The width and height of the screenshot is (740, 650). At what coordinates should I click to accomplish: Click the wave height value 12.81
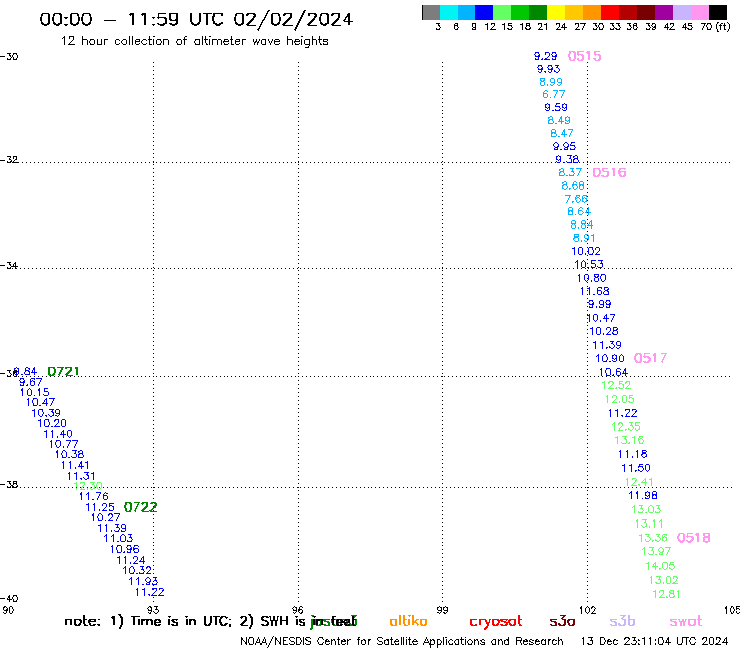coord(666,594)
